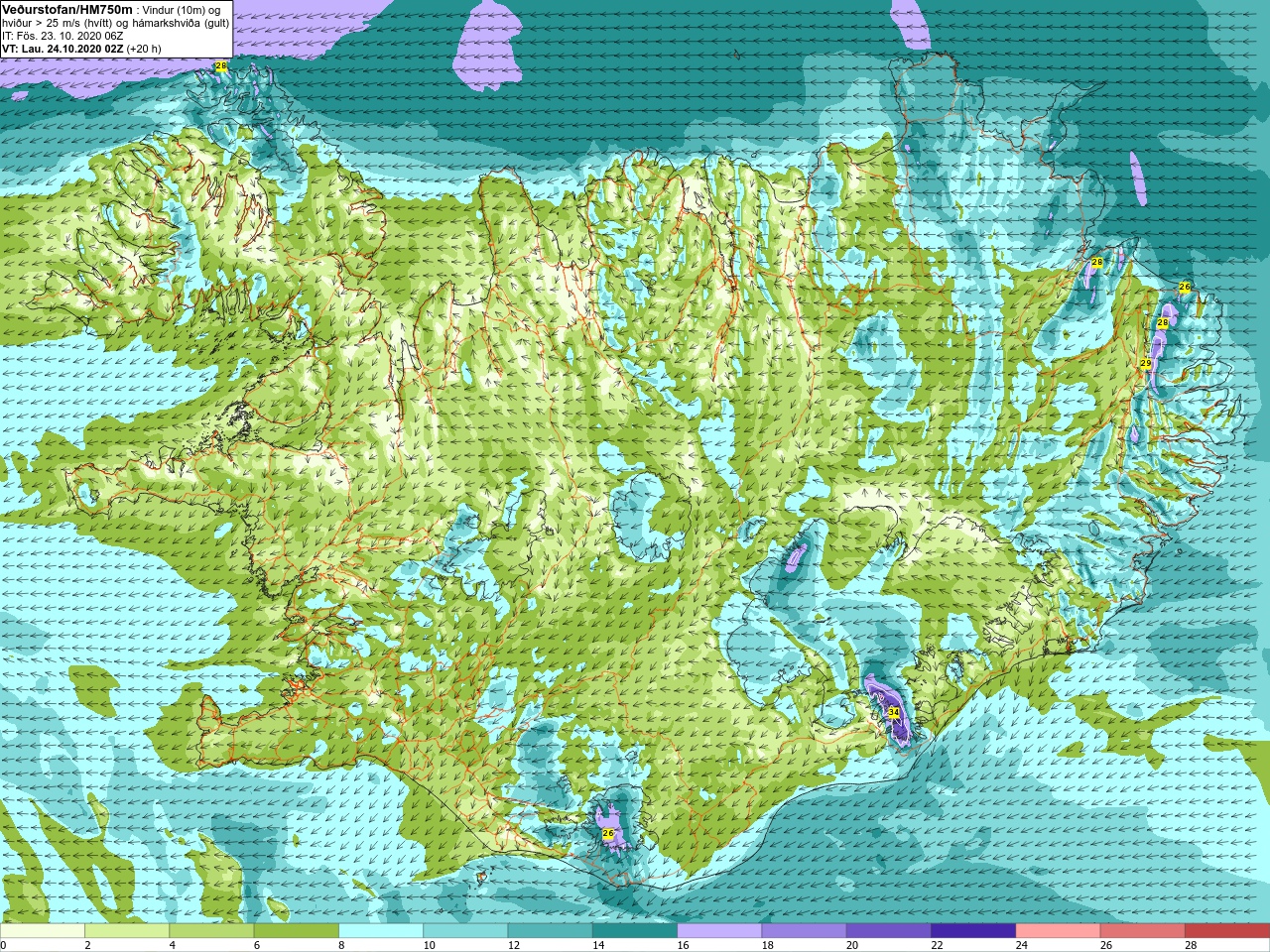Pick the 20–22 m/s violet legend swatch
This screenshot has height=952, width=1270.
pos(889,931)
